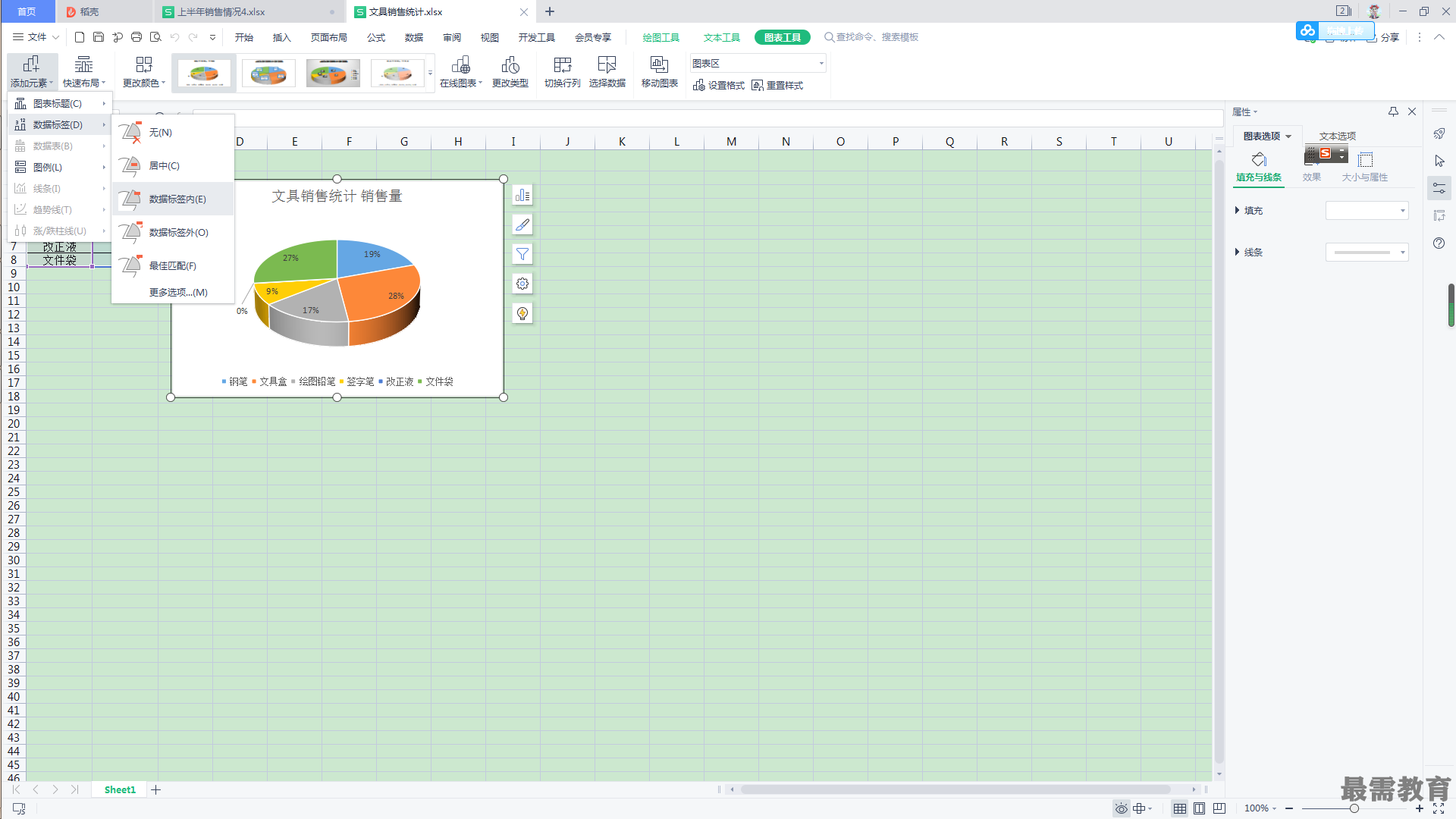Open the File (文件) menu
1456x819 pixels.
(36, 37)
